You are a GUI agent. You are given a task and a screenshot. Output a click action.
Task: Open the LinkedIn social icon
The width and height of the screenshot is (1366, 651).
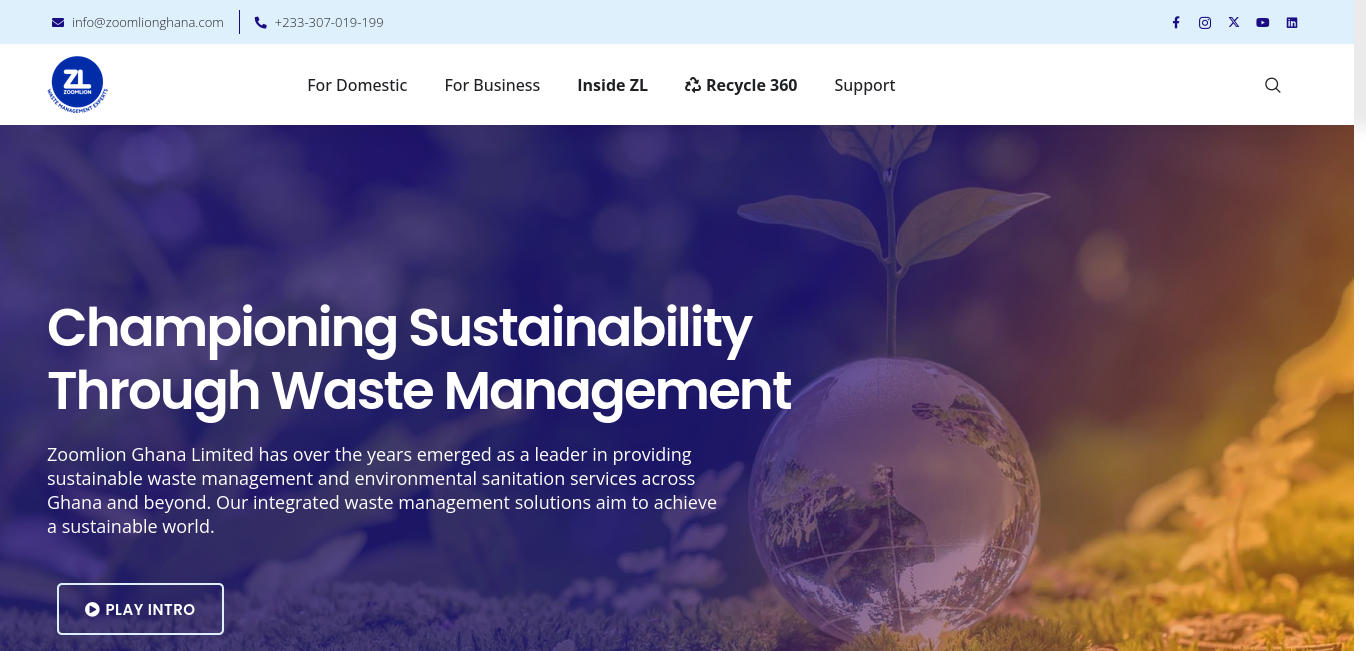point(1292,22)
